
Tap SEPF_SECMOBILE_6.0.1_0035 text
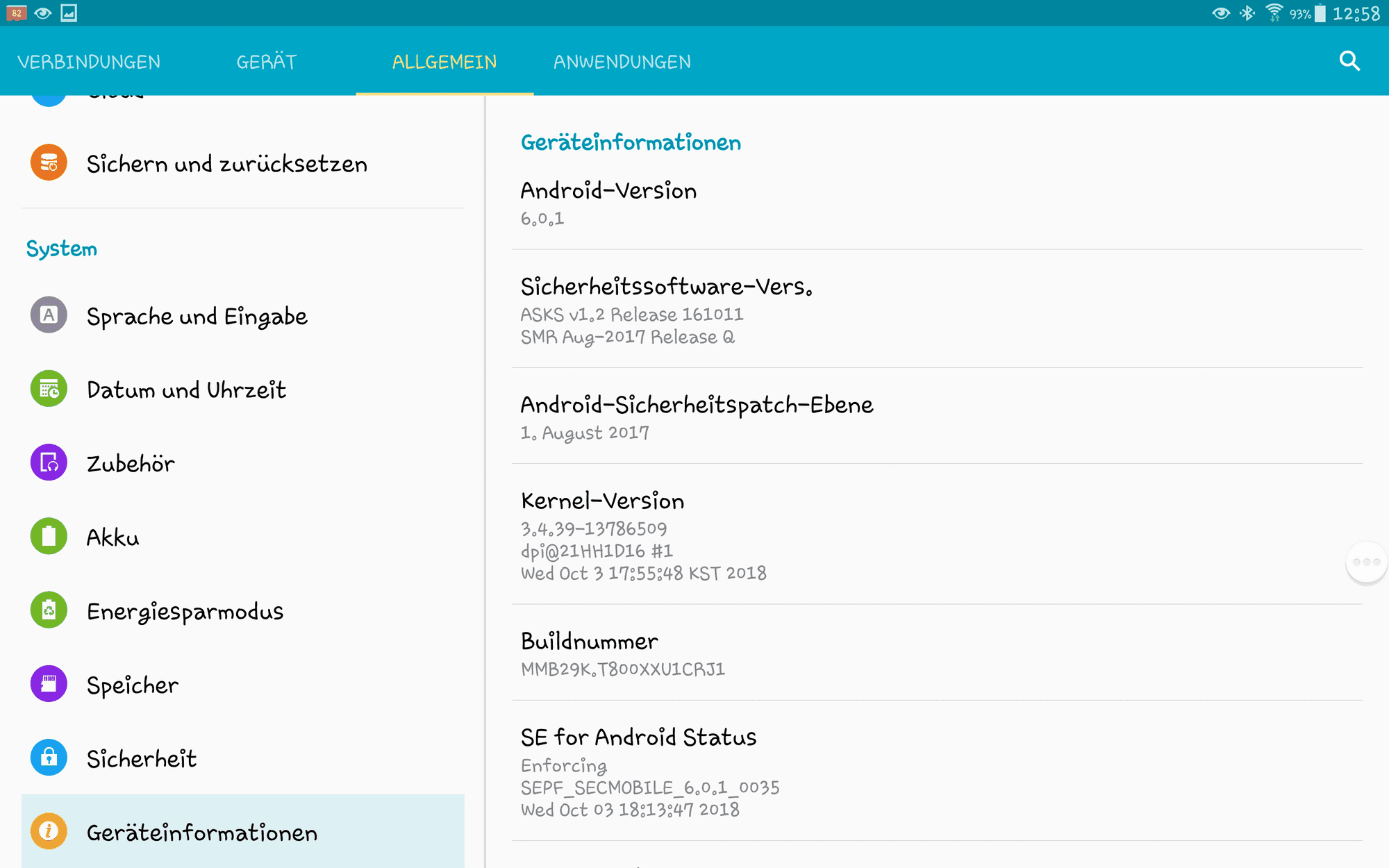pos(650,788)
